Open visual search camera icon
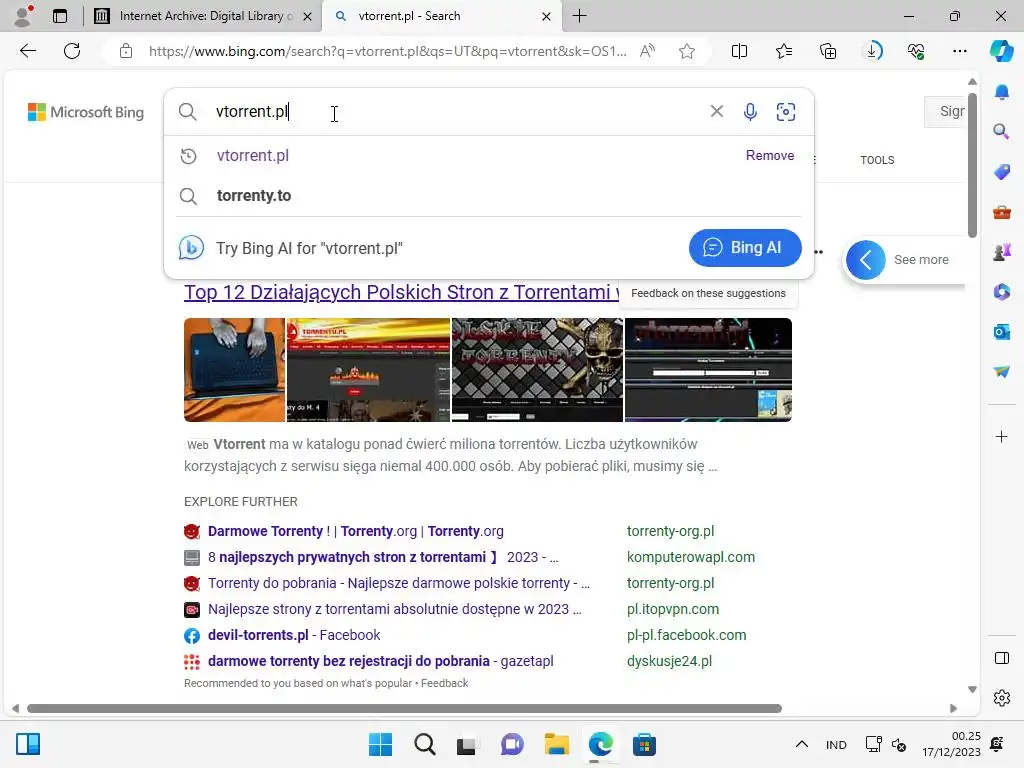This screenshot has height=768, width=1024. tap(786, 112)
